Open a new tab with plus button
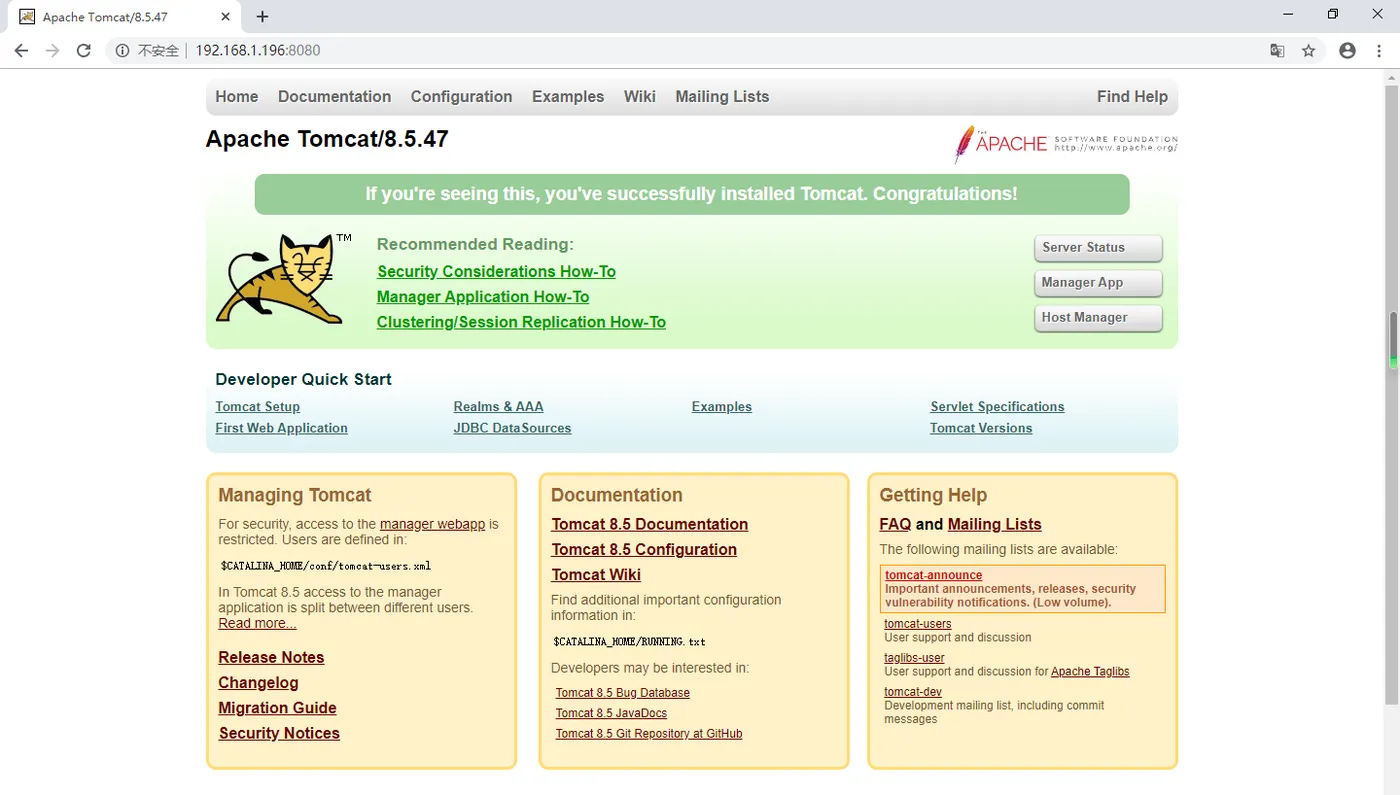This screenshot has width=1400, height=795. pyautogui.click(x=262, y=17)
